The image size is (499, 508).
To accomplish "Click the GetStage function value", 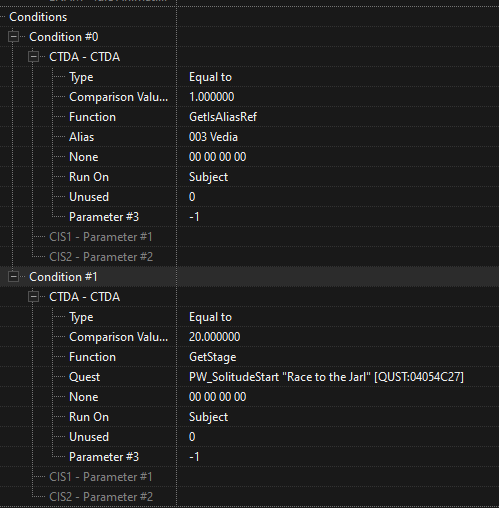I will click(212, 357).
